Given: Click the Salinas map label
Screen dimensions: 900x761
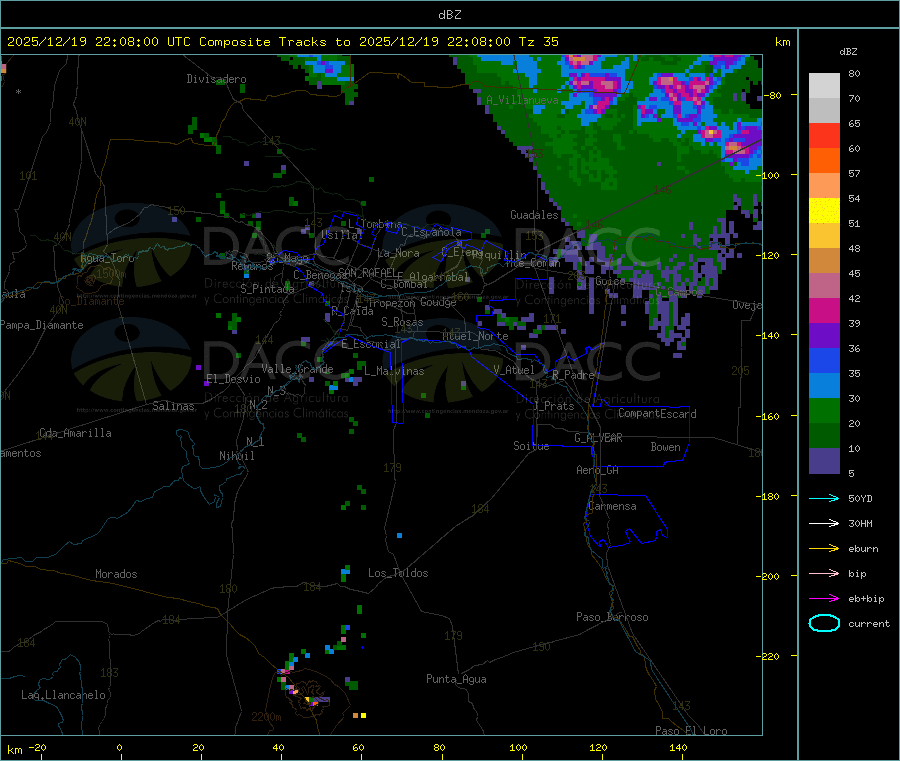Looking at the screenshot, I should (173, 406).
